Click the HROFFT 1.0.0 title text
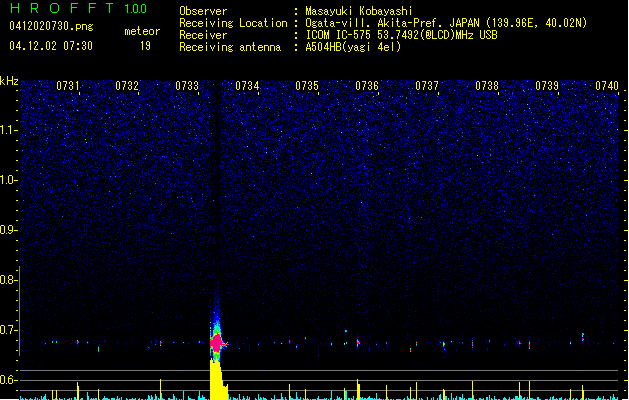 tap(78, 8)
